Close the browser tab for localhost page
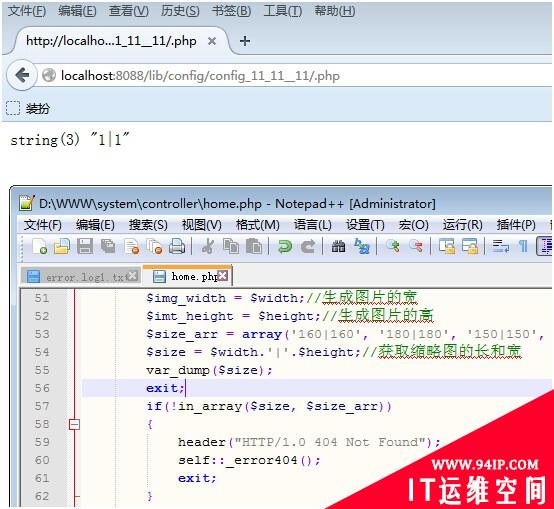 212,41
